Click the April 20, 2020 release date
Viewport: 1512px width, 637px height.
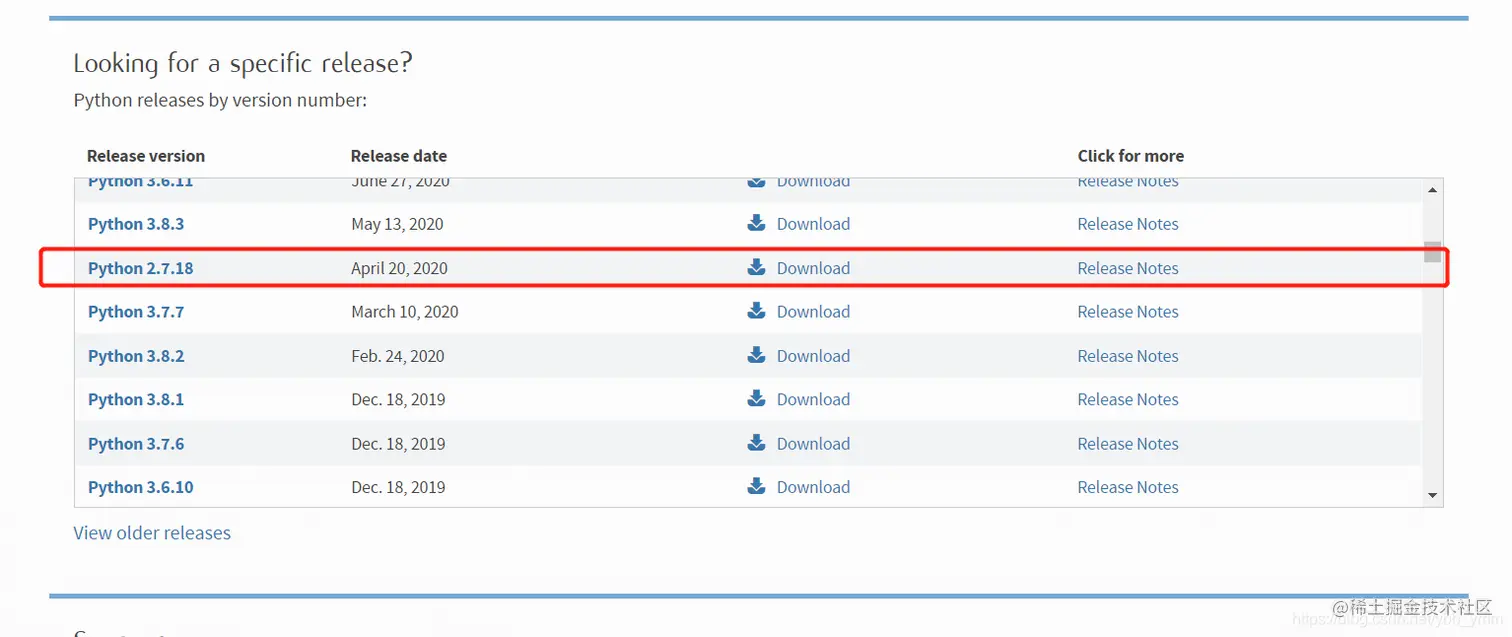coord(399,268)
